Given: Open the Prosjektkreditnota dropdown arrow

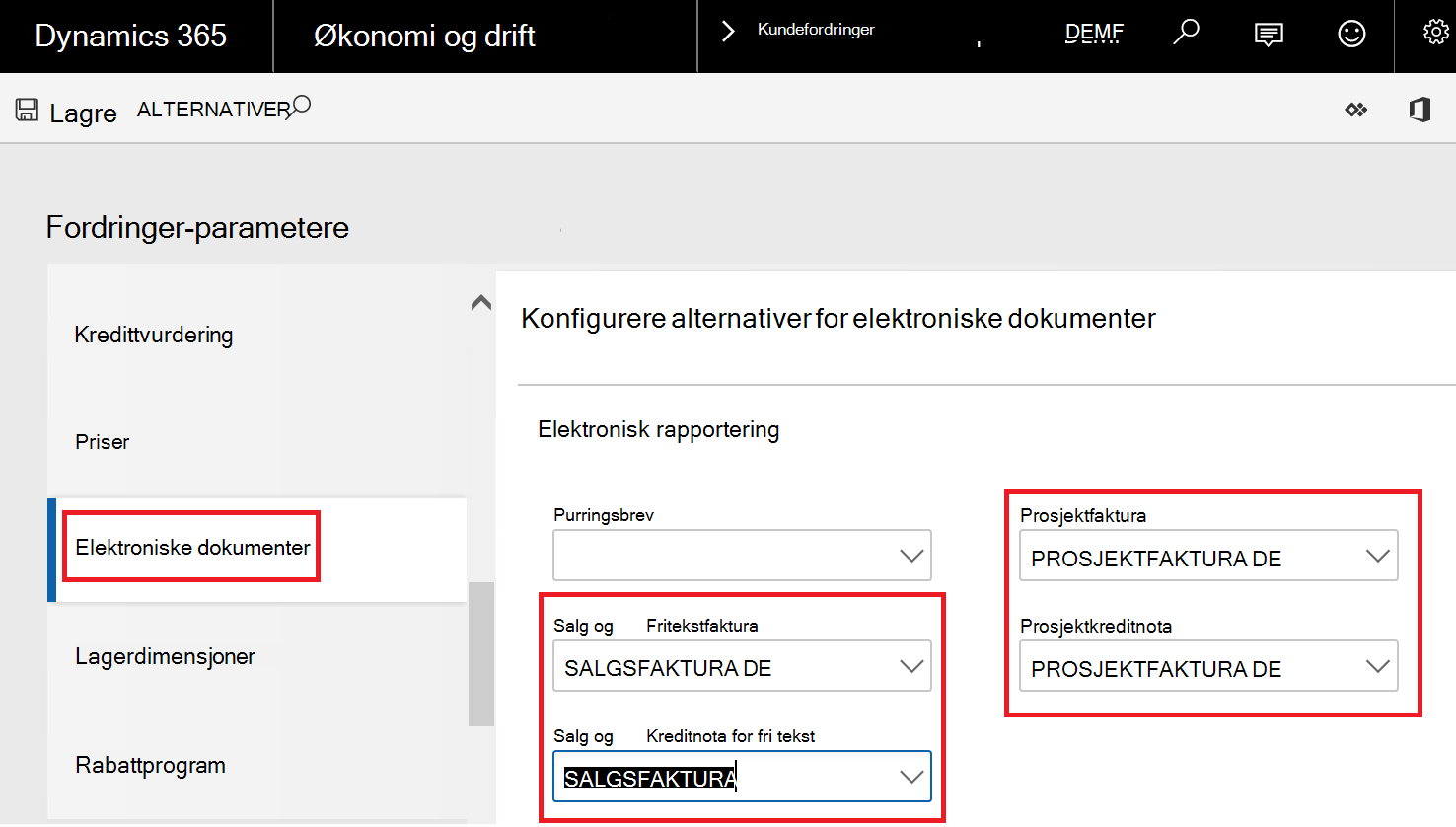Looking at the screenshot, I should [1378, 667].
